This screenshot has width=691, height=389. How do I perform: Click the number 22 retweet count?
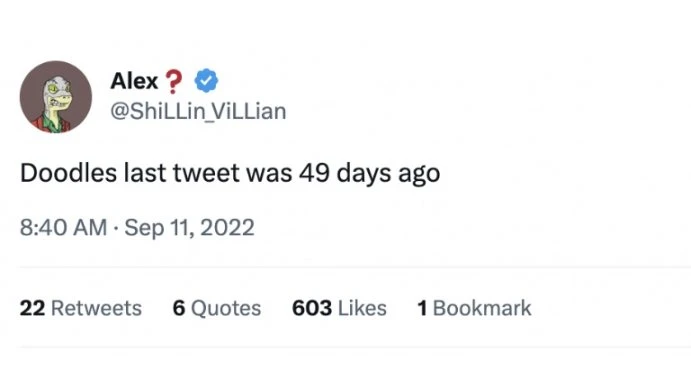click(x=32, y=308)
